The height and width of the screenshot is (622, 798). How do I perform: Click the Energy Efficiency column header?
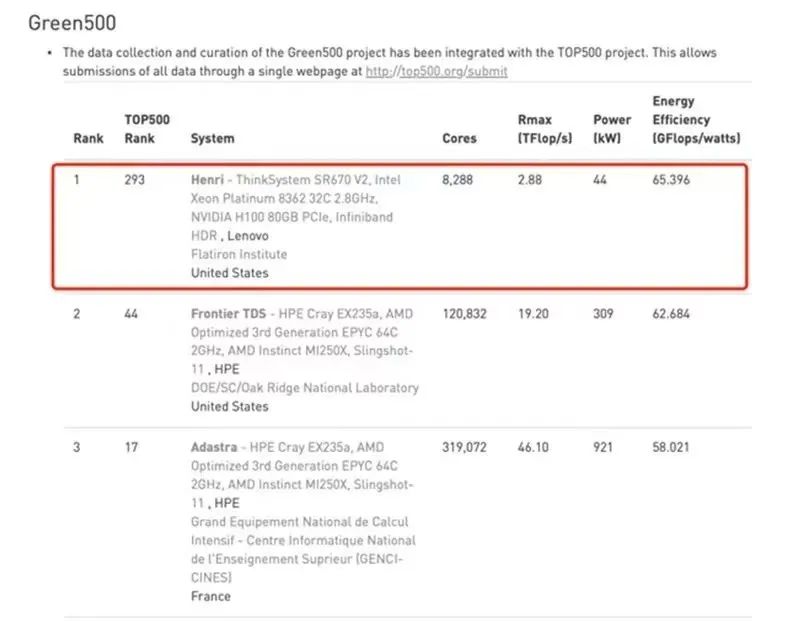point(696,120)
